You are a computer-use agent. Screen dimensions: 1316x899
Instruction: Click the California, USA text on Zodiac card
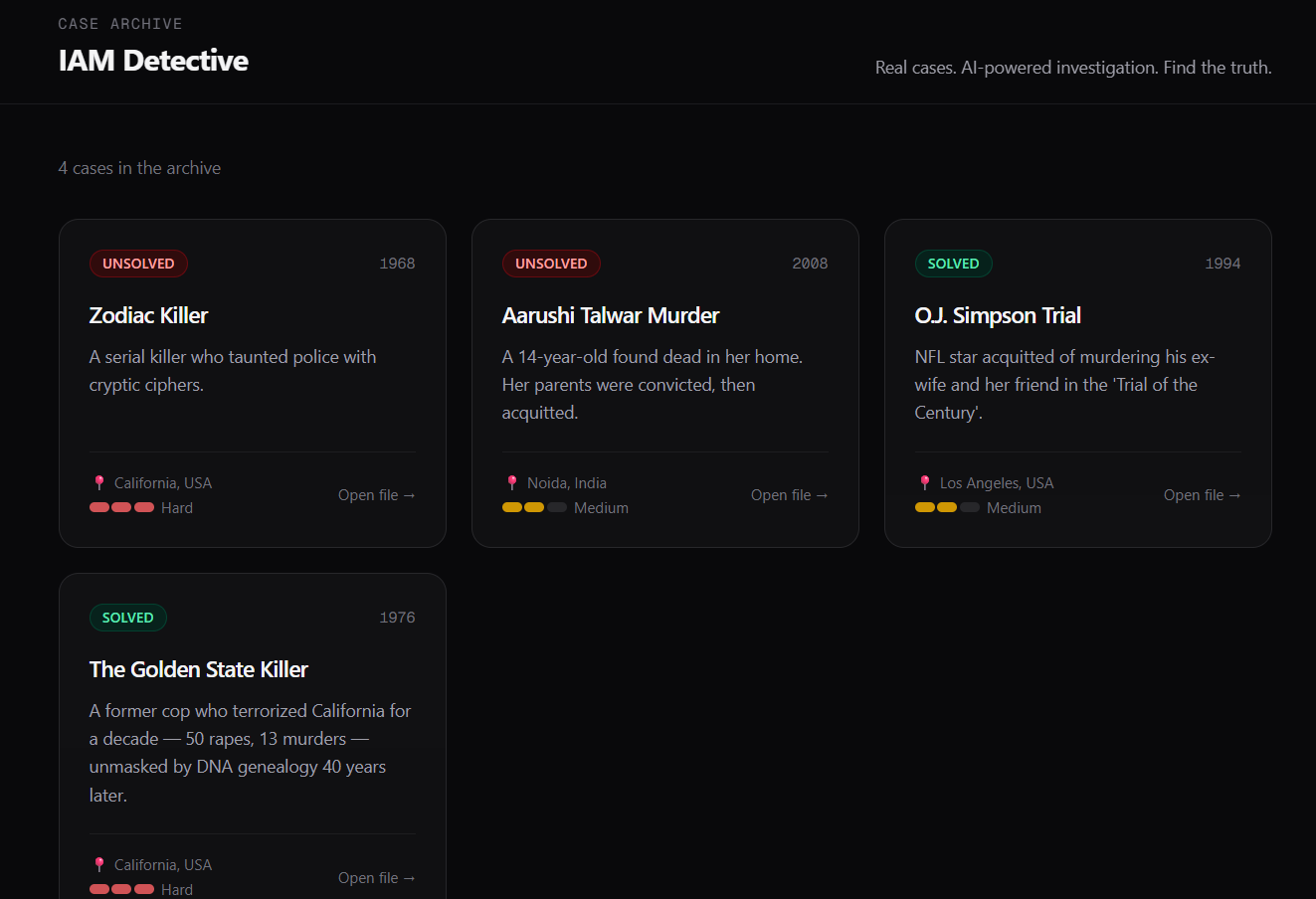click(163, 482)
